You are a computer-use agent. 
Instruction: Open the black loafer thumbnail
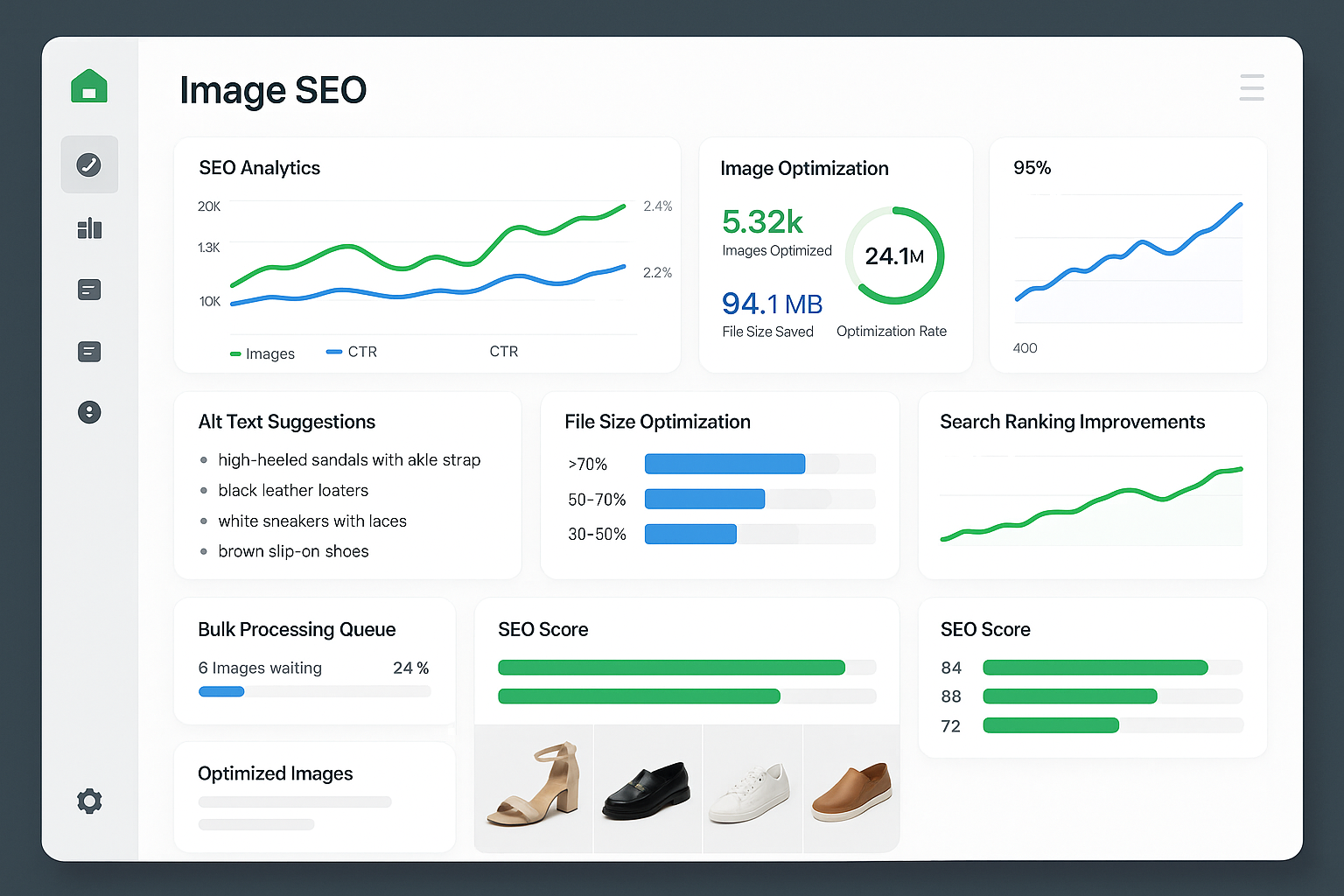[647, 787]
